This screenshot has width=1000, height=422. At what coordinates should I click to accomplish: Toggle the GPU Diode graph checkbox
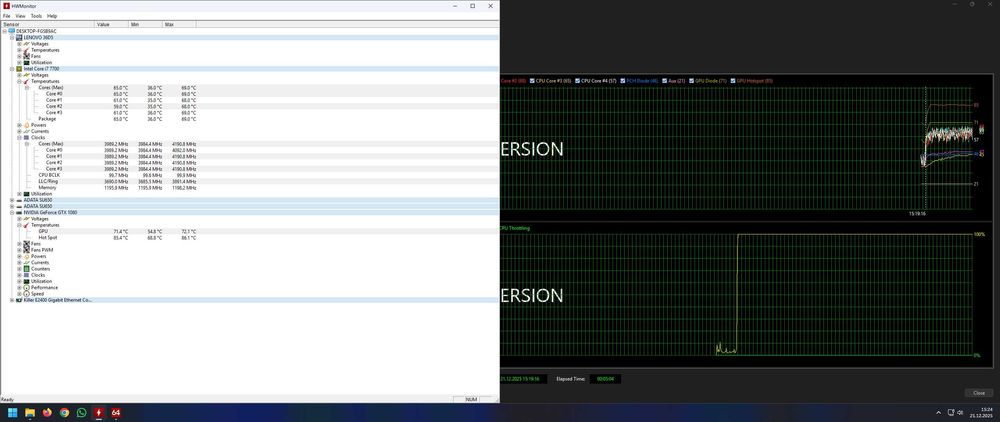click(x=691, y=81)
